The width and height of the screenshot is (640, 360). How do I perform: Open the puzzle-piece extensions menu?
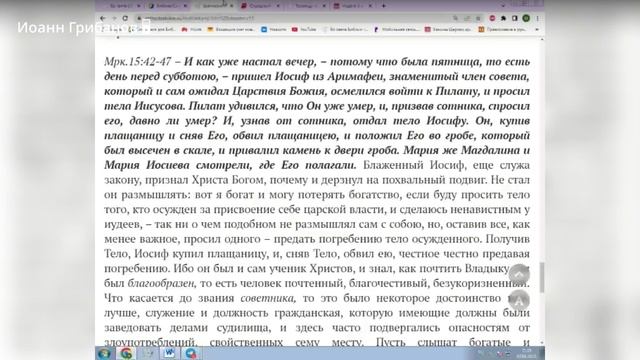tap(504, 18)
